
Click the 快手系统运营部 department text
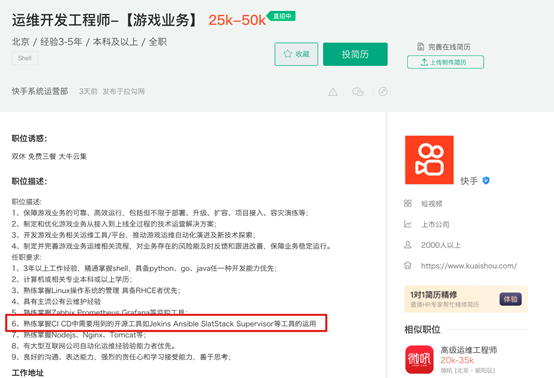tap(40, 91)
